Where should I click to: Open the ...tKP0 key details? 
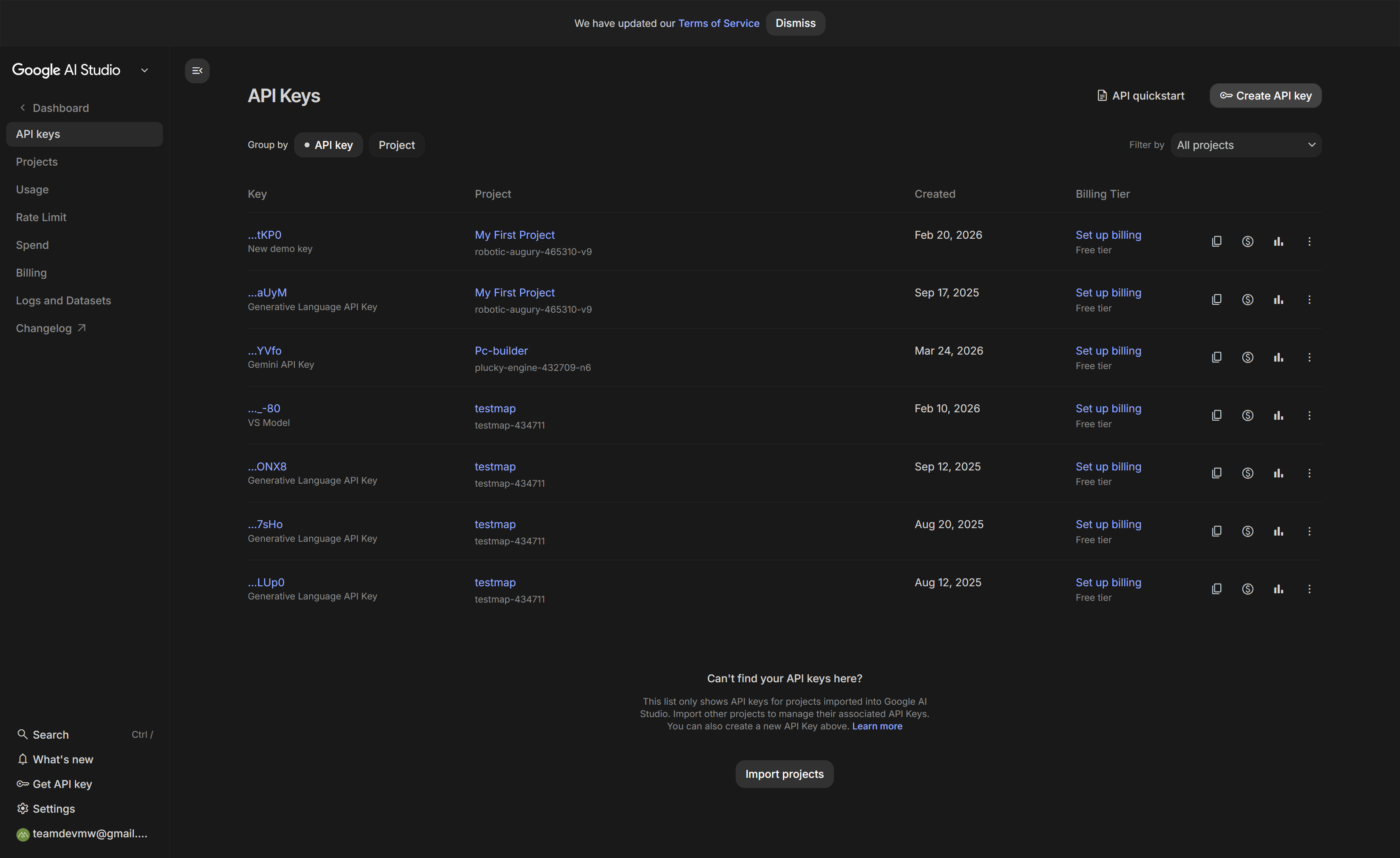click(x=265, y=235)
